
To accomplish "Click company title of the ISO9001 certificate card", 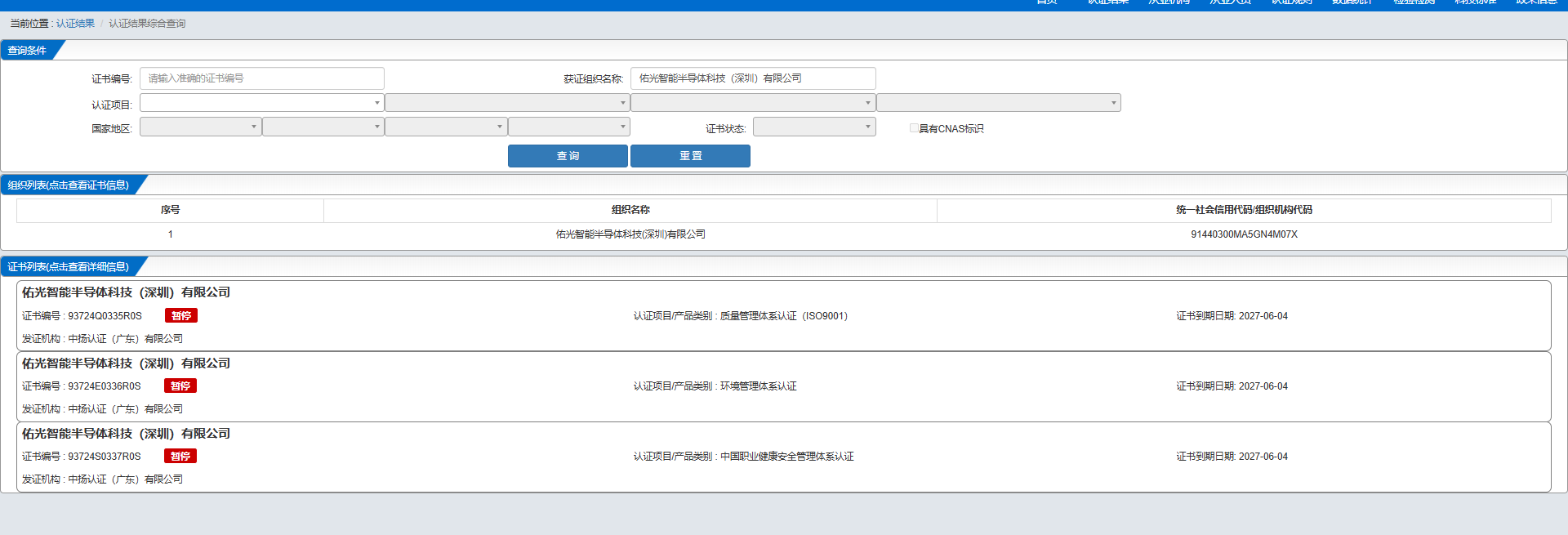I will [x=126, y=292].
